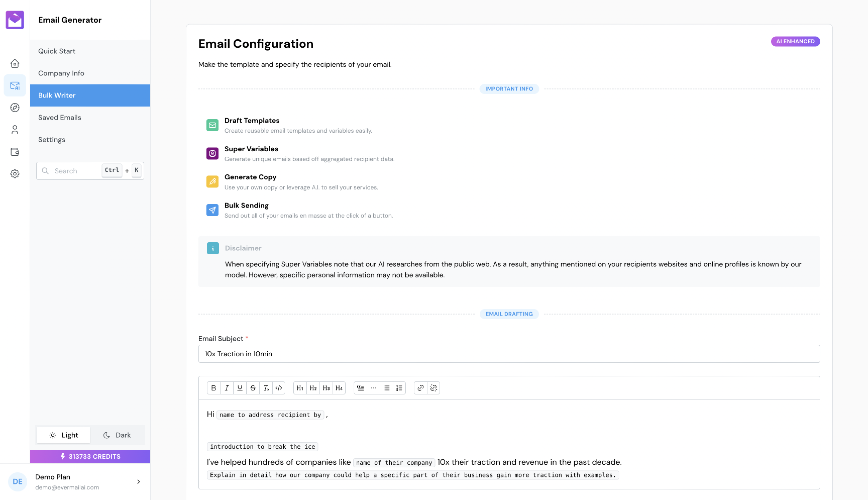Remove link with the unlink icon
868x500 pixels.
[x=433, y=388]
